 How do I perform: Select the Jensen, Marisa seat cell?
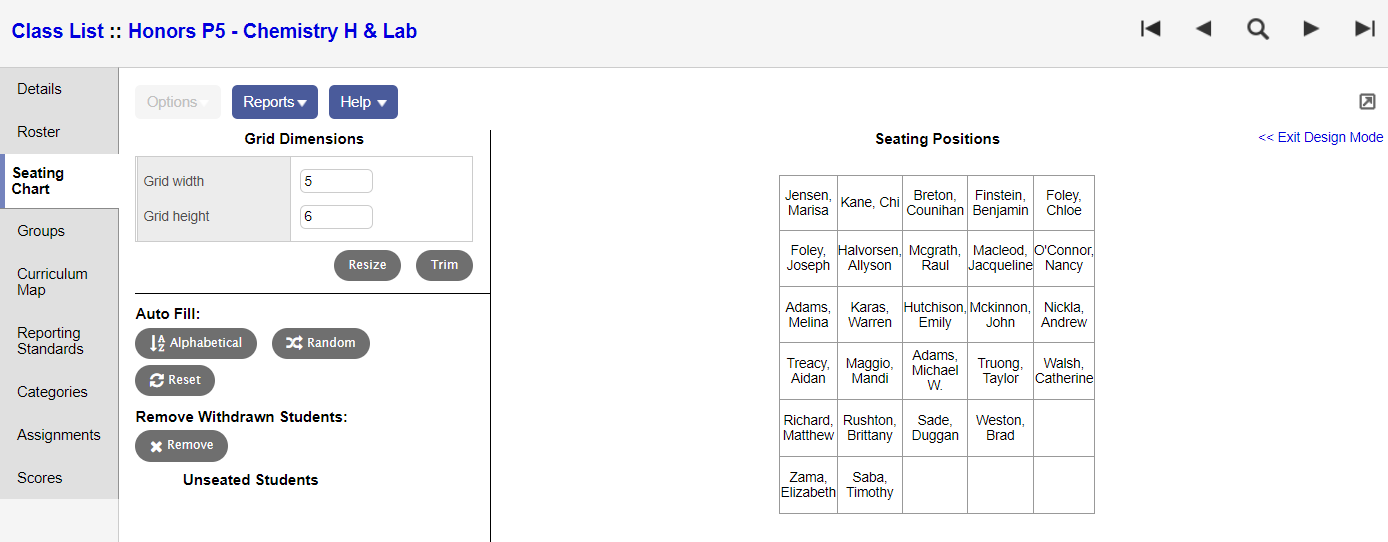pos(808,203)
